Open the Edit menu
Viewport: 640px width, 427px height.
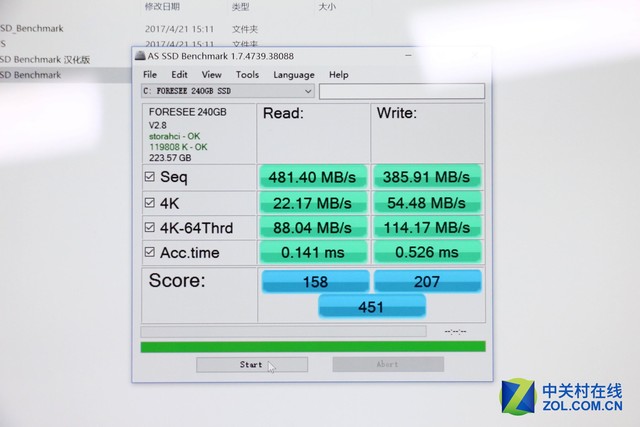click(x=179, y=75)
